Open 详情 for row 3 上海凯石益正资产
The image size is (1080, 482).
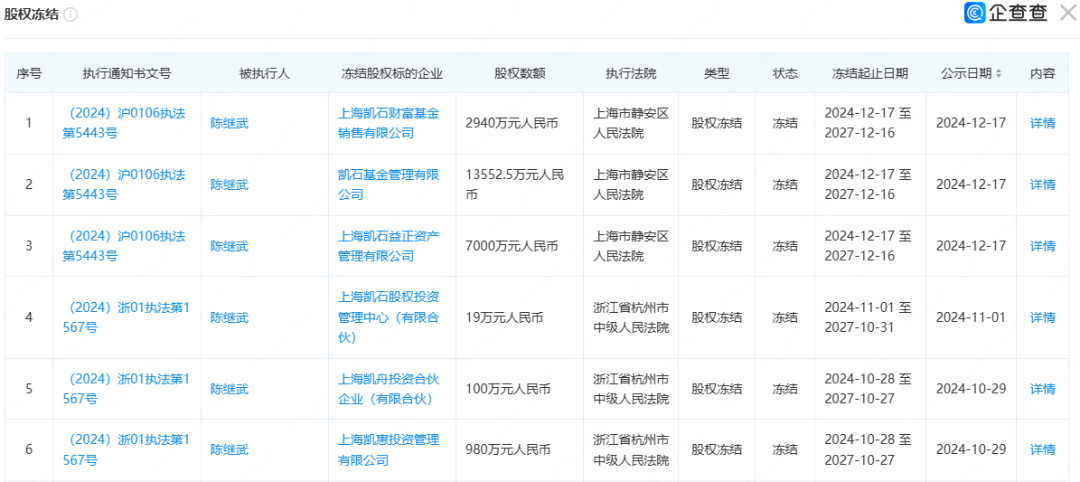tap(1042, 246)
